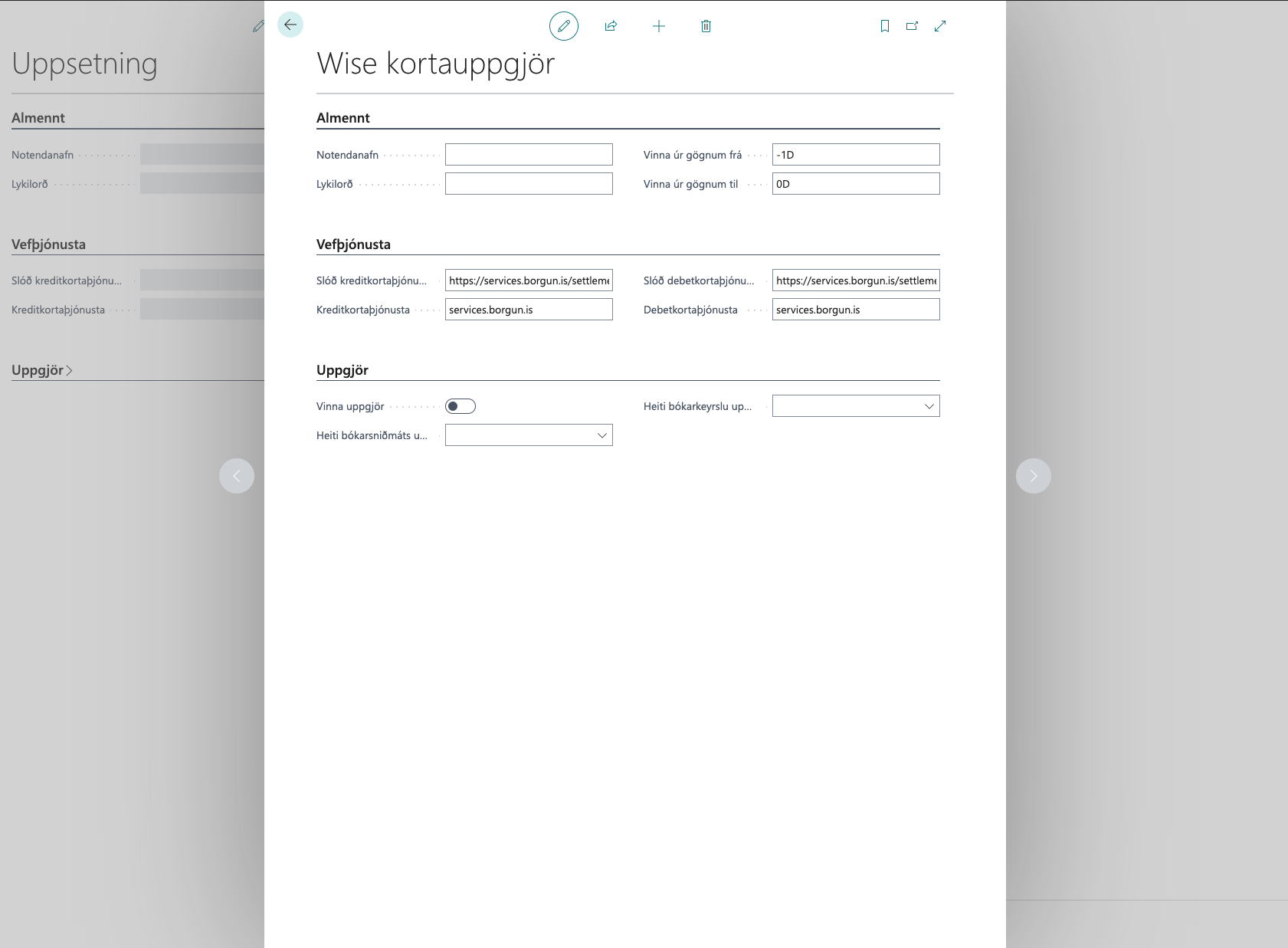Click the Almennt section heading

(x=342, y=118)
